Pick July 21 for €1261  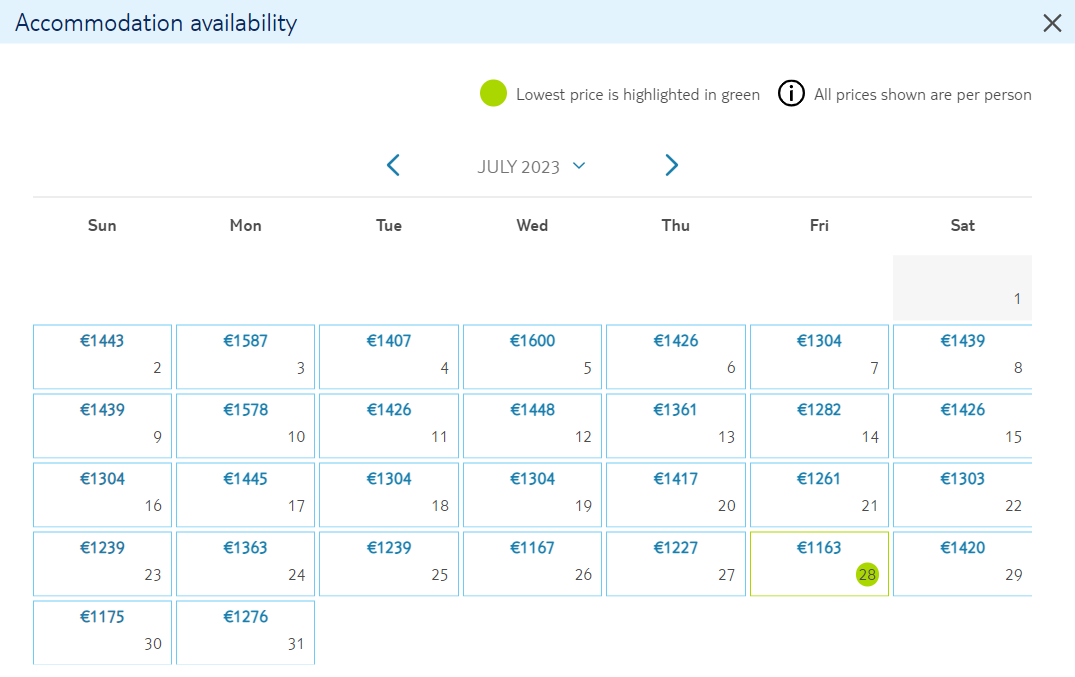tap(819, 495)
